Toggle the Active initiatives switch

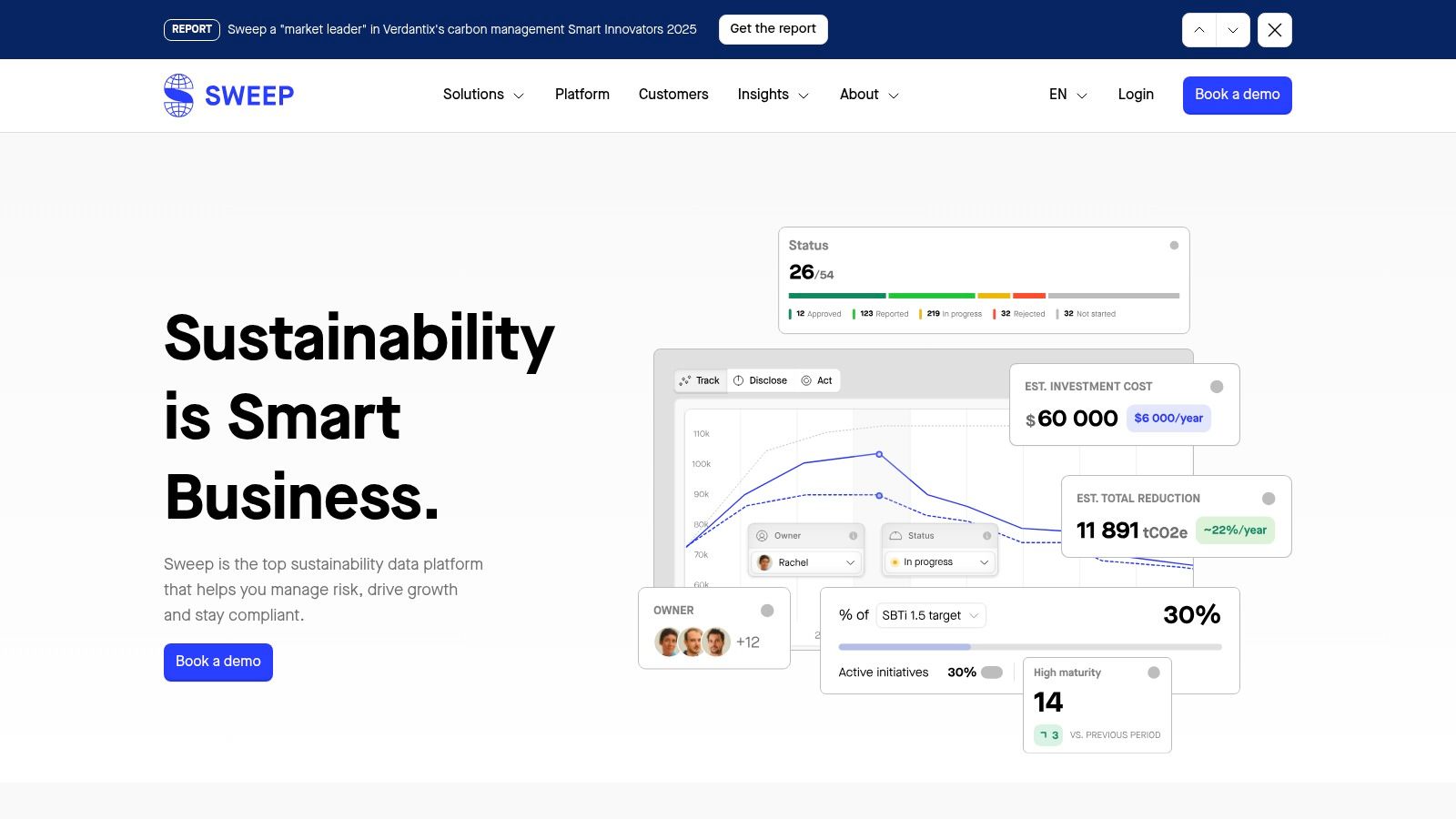pos(992,672)
